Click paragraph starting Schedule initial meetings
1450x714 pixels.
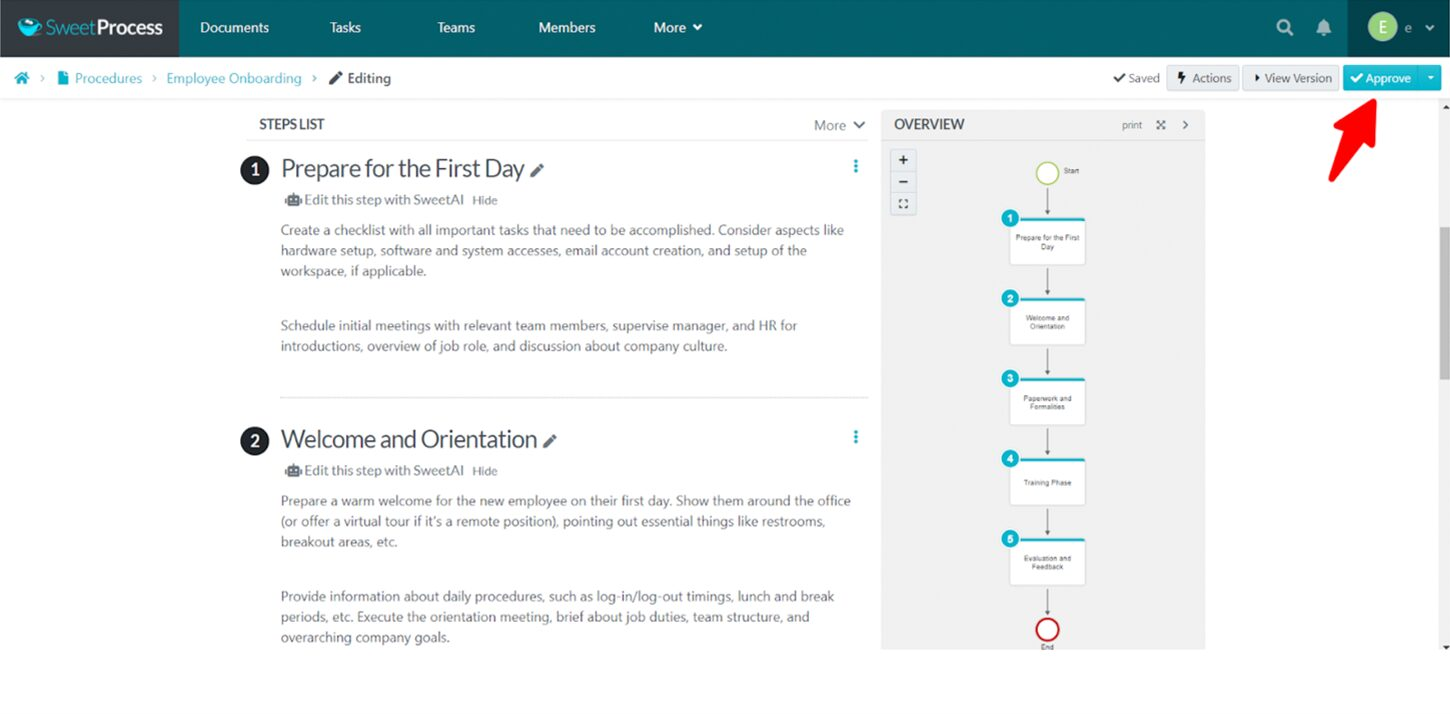click(539, 336)
